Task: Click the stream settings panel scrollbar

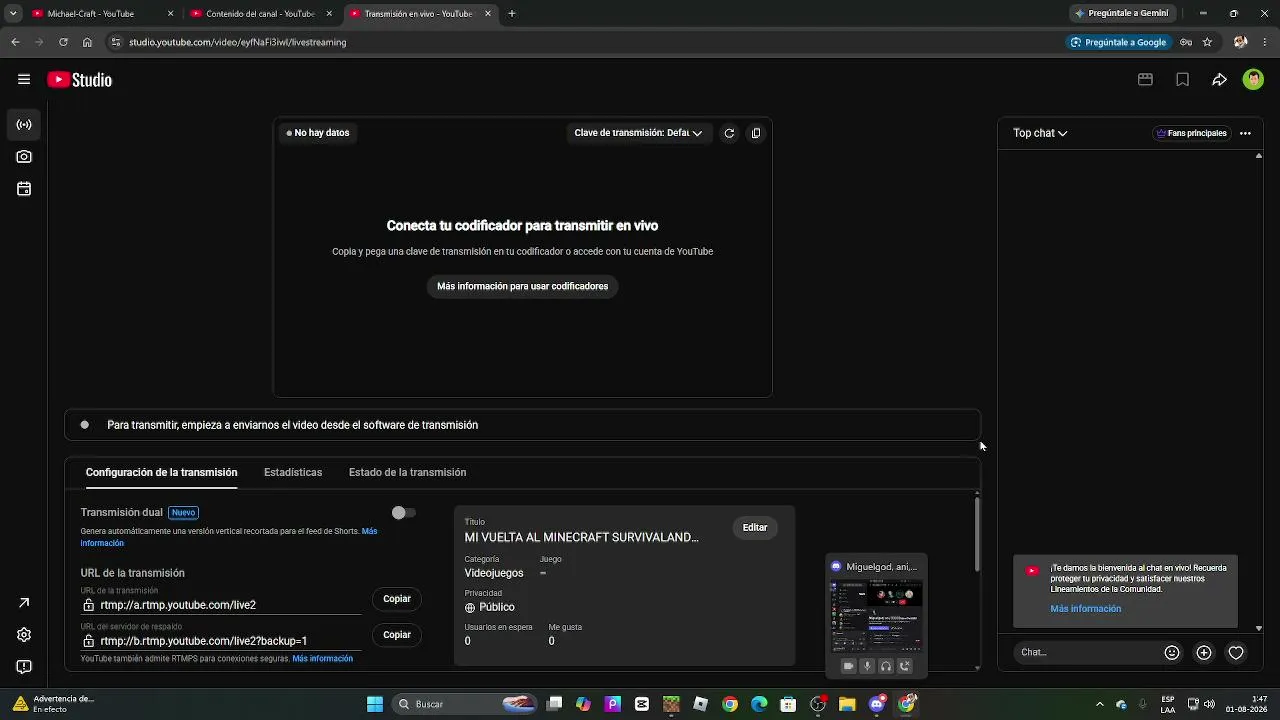Action: coord(977,534)
